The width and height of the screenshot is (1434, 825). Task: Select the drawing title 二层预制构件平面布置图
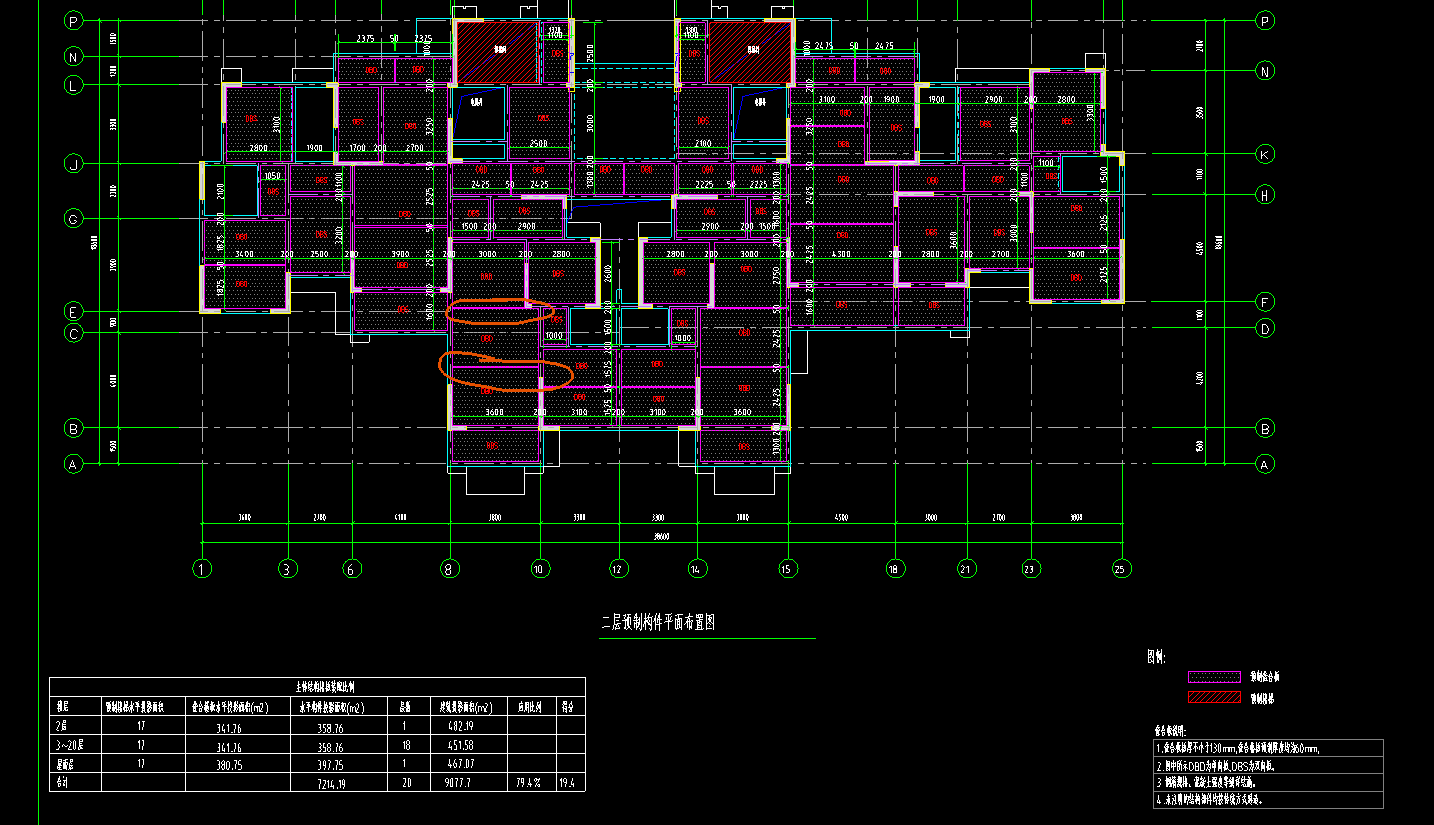[x=656, y=622]
